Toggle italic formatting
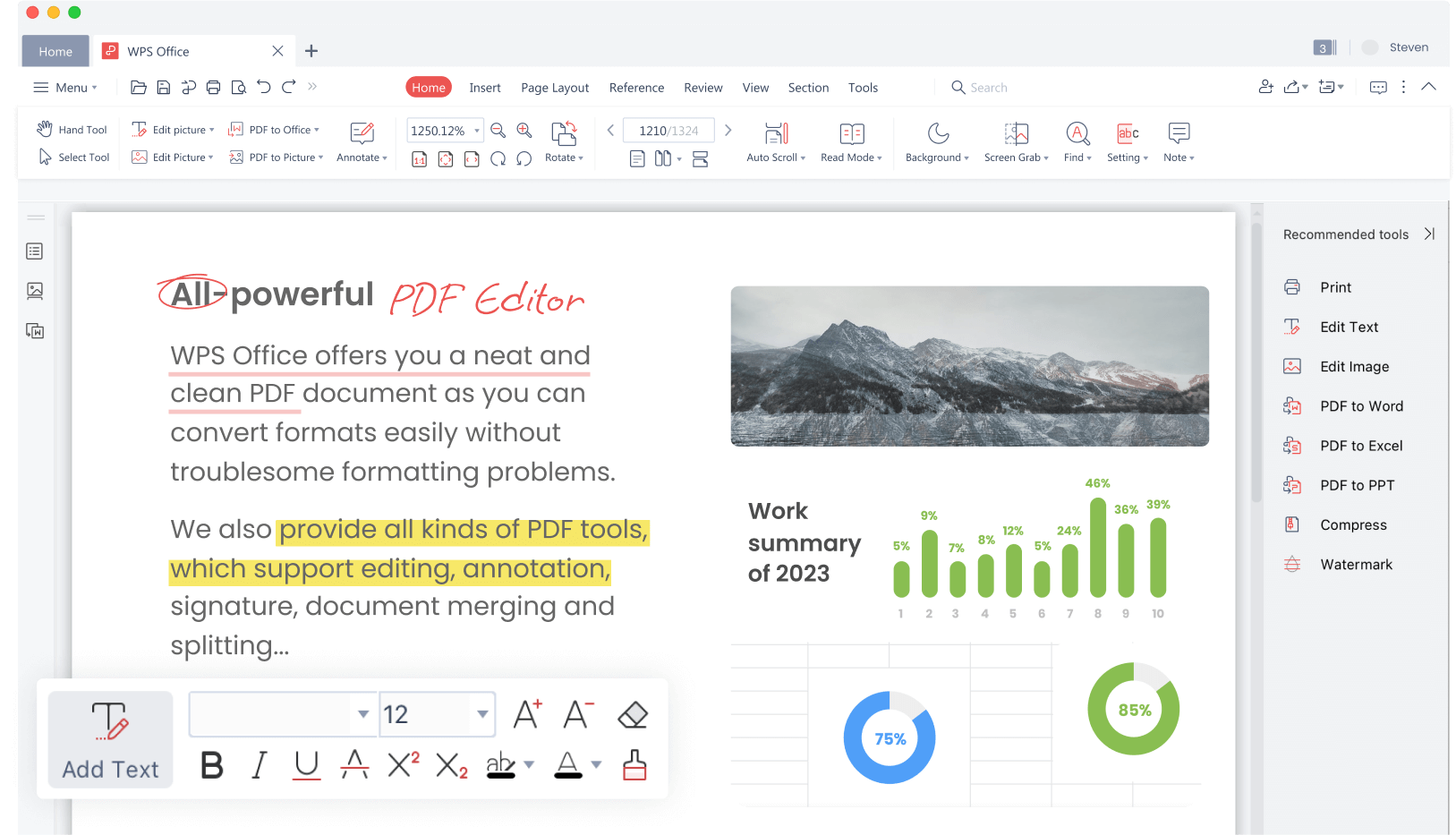 point(259,765)
